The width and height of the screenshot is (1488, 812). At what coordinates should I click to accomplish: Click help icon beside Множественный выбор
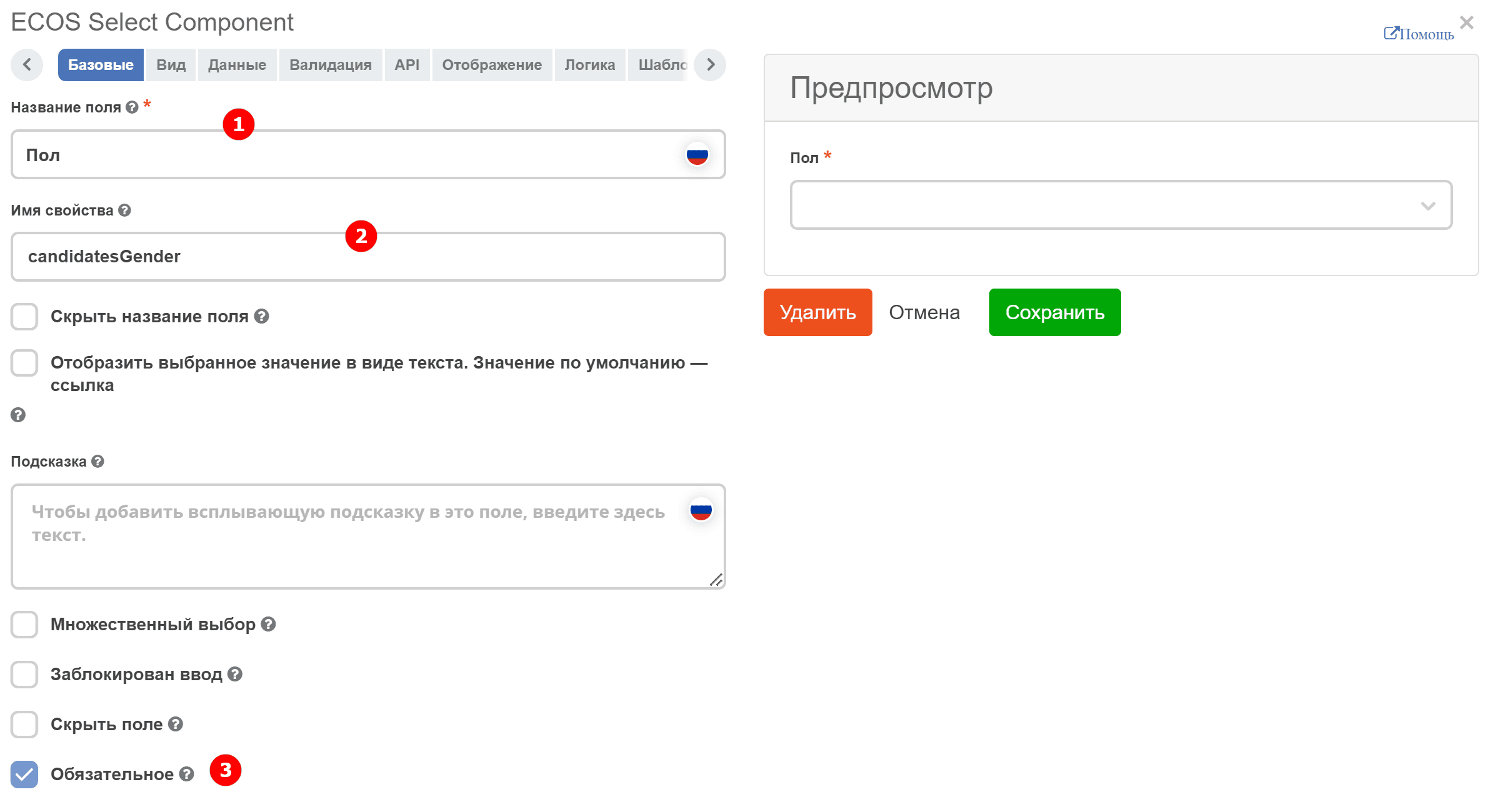pos(268,624)
